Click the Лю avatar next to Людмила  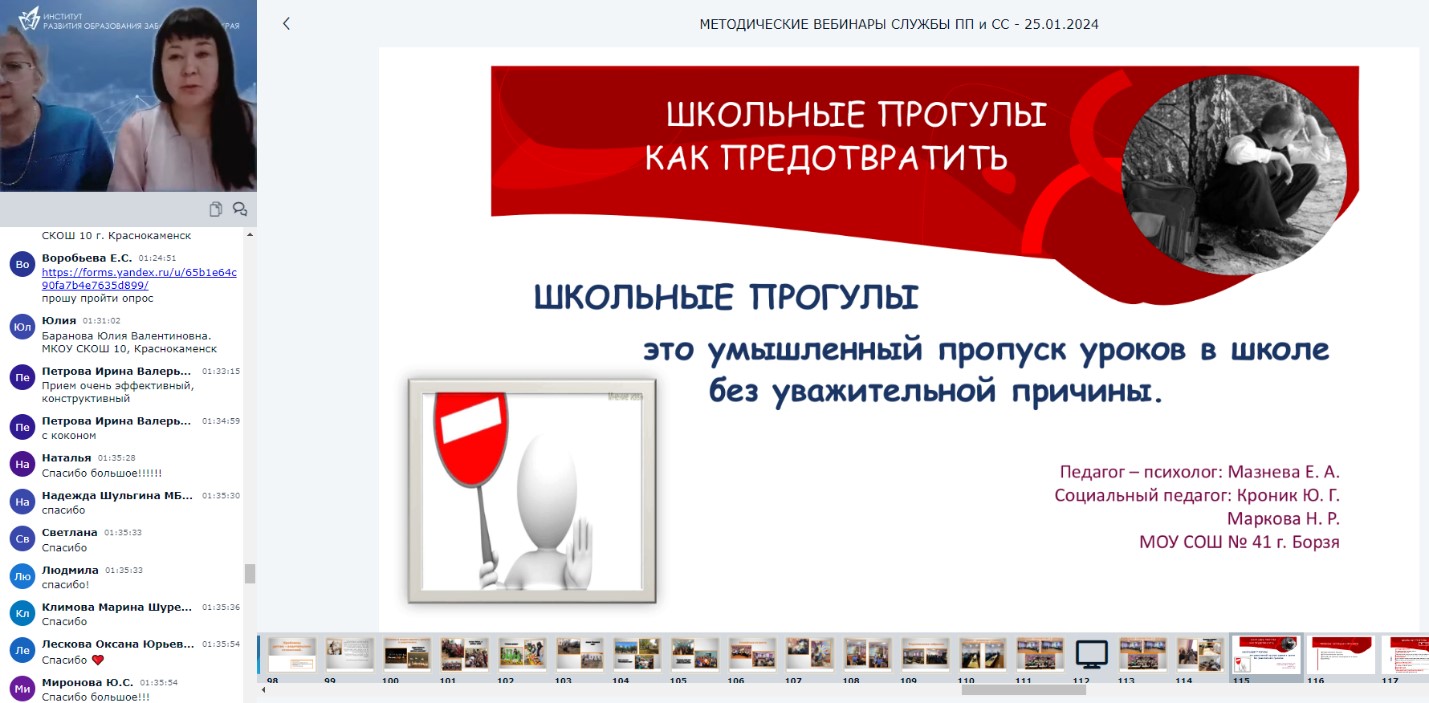tap(22, 576)
